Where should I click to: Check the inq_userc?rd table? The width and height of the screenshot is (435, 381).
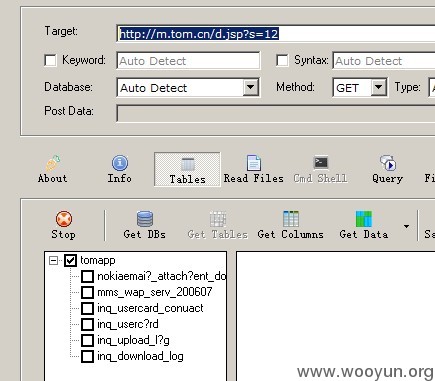point(87,324)
